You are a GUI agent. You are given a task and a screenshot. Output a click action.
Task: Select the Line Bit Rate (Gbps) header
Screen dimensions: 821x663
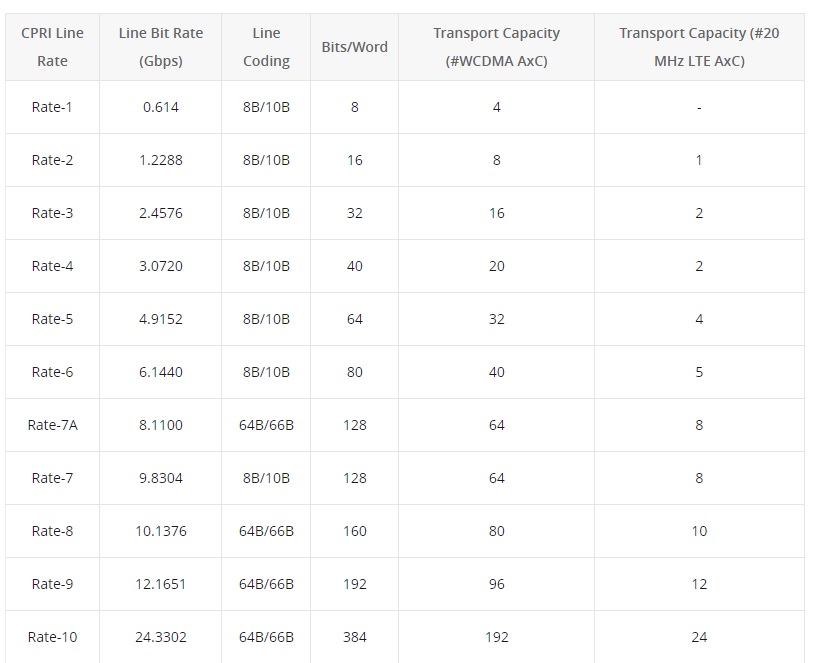pos(161,47)
